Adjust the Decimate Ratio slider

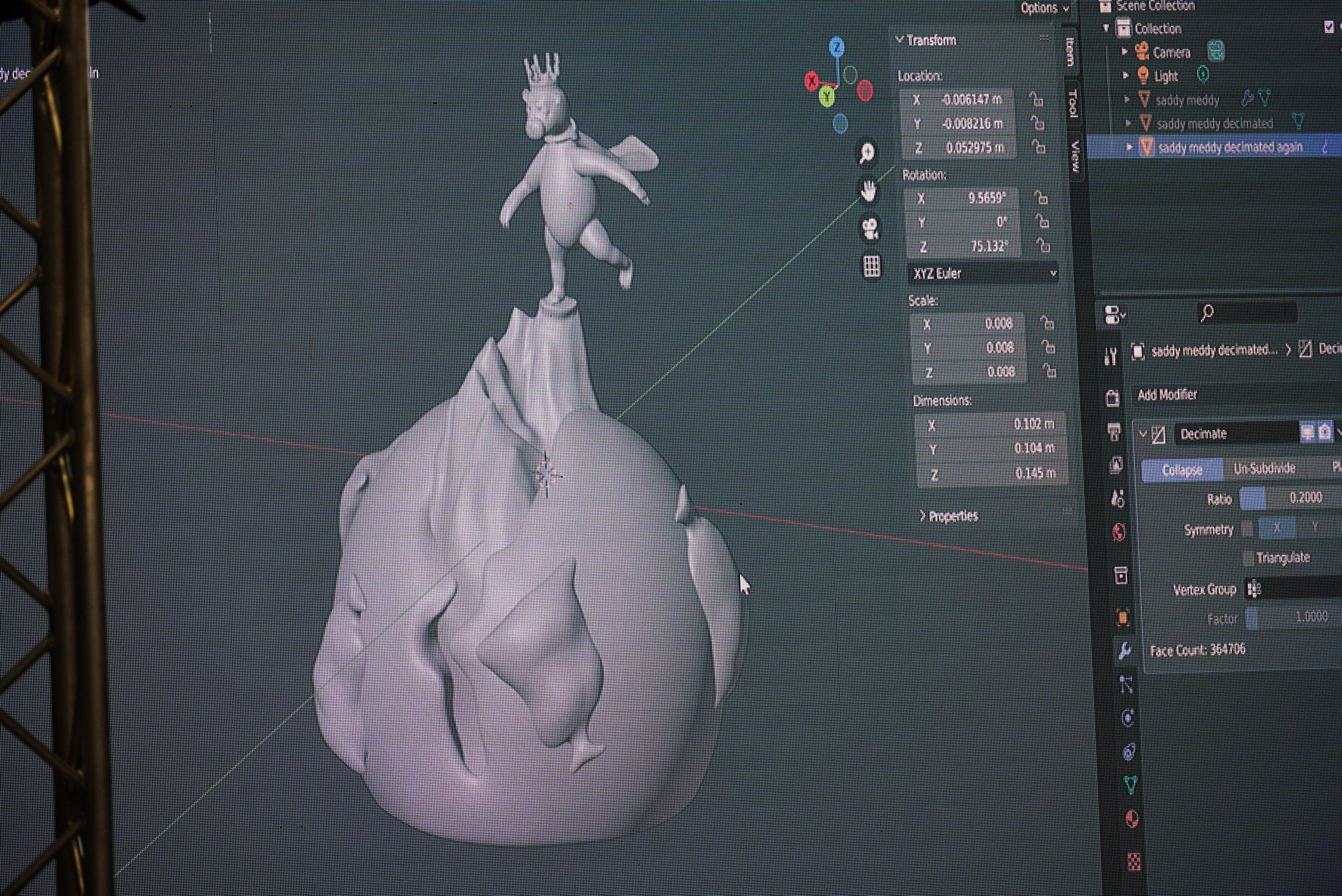tap(1291, 498)
